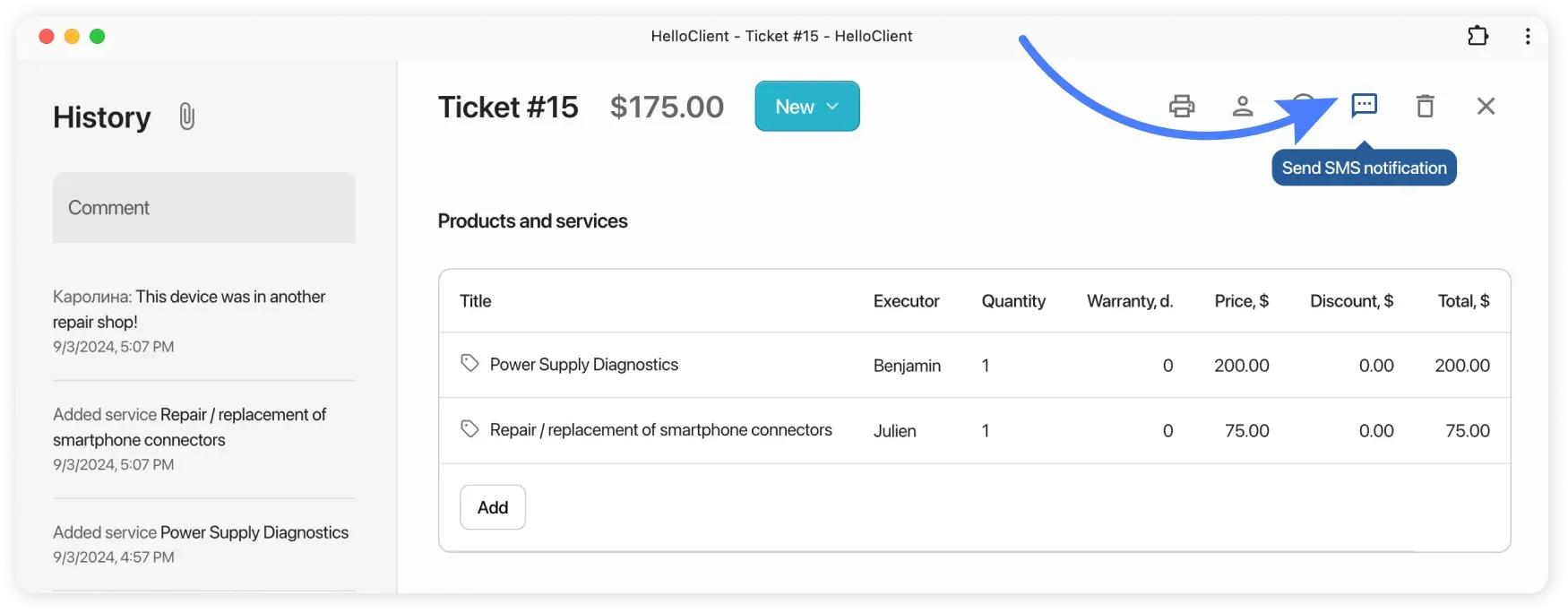Click the history entry about another repair shop
The width and height of the screenshot is (1568, 613).
tap(189, 309)
